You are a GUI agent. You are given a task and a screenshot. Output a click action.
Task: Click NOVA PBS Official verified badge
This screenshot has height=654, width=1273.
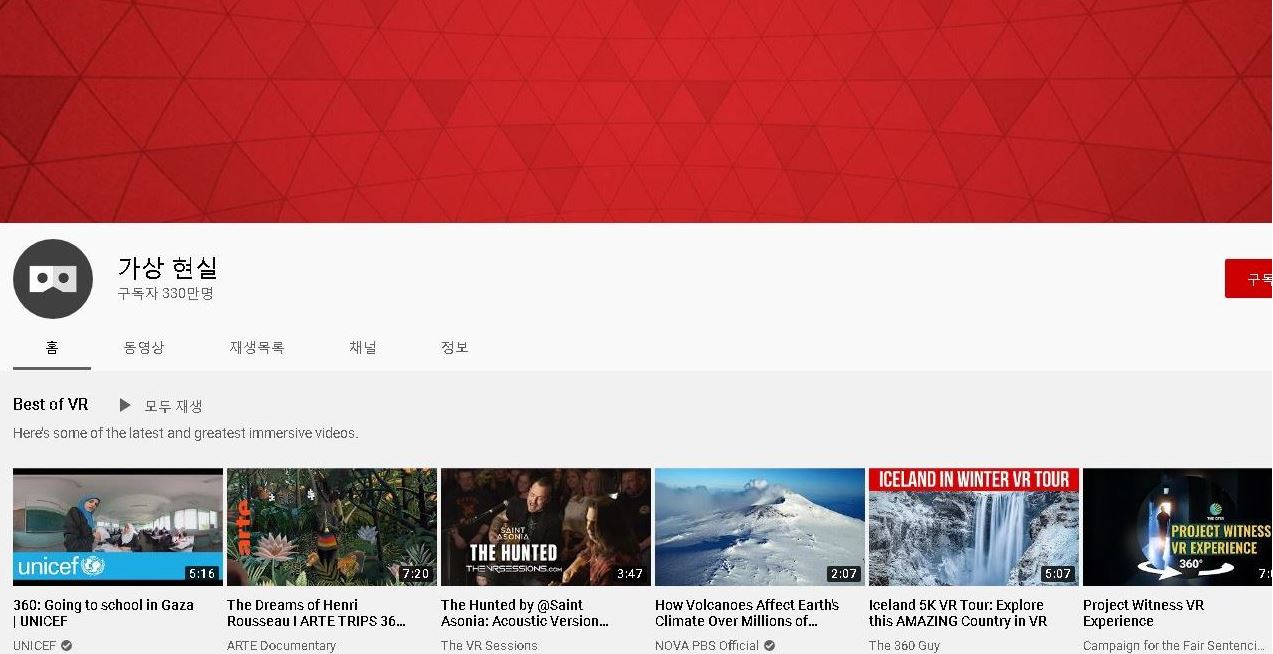coord(769,646)
